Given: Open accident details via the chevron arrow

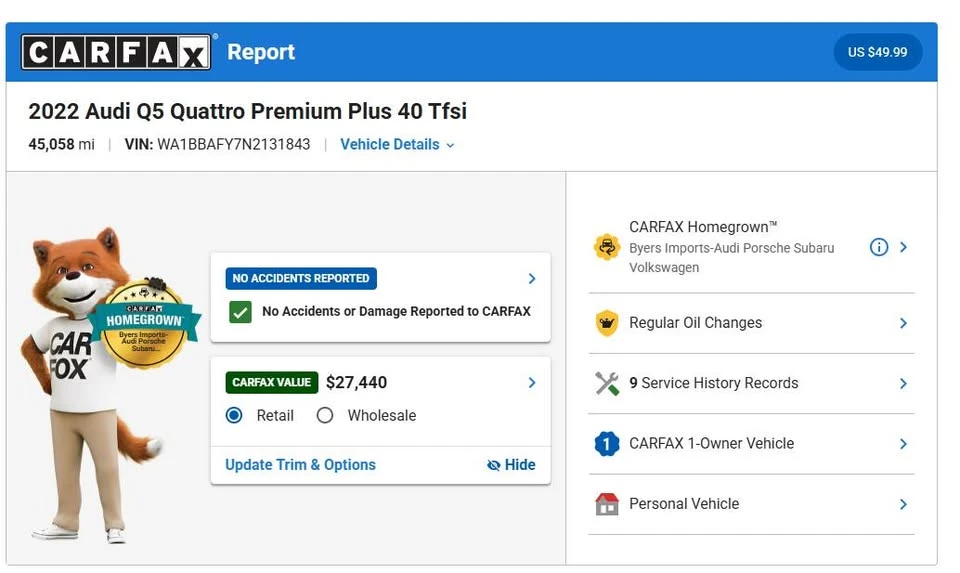Looking at the screenshot, I should [x=531, y=279].
